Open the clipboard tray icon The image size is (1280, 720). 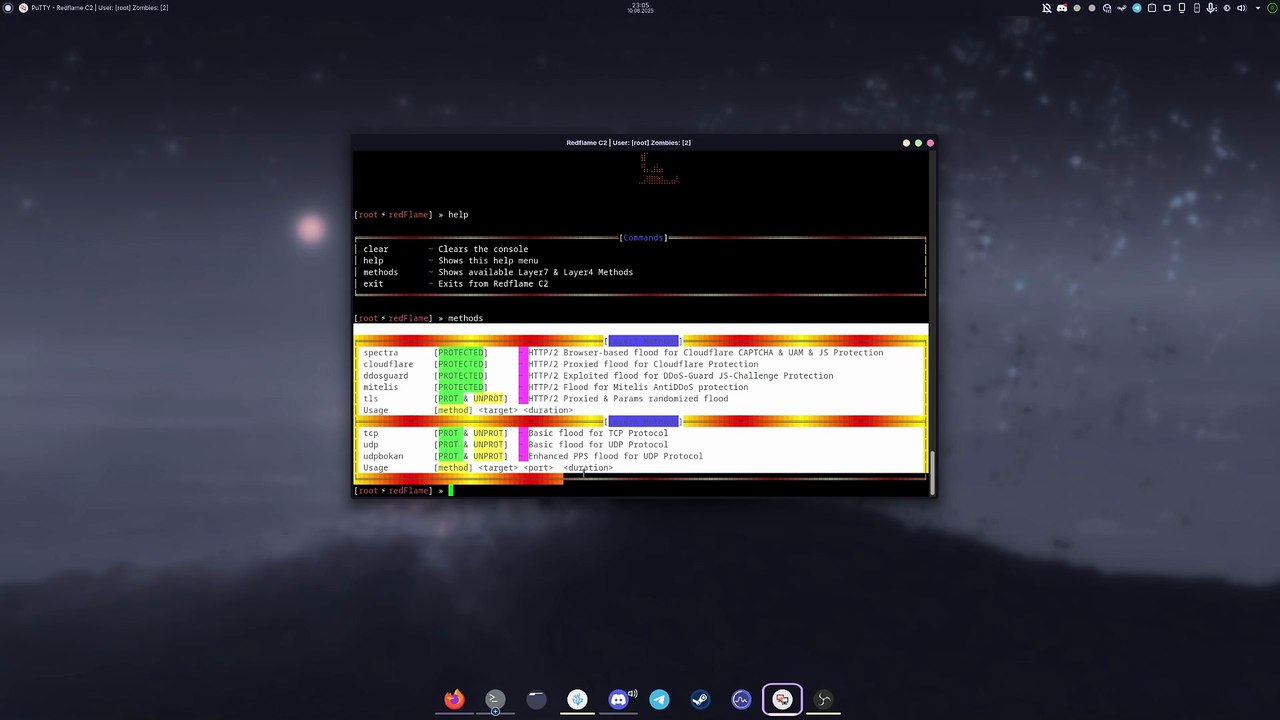[1152, 8]
